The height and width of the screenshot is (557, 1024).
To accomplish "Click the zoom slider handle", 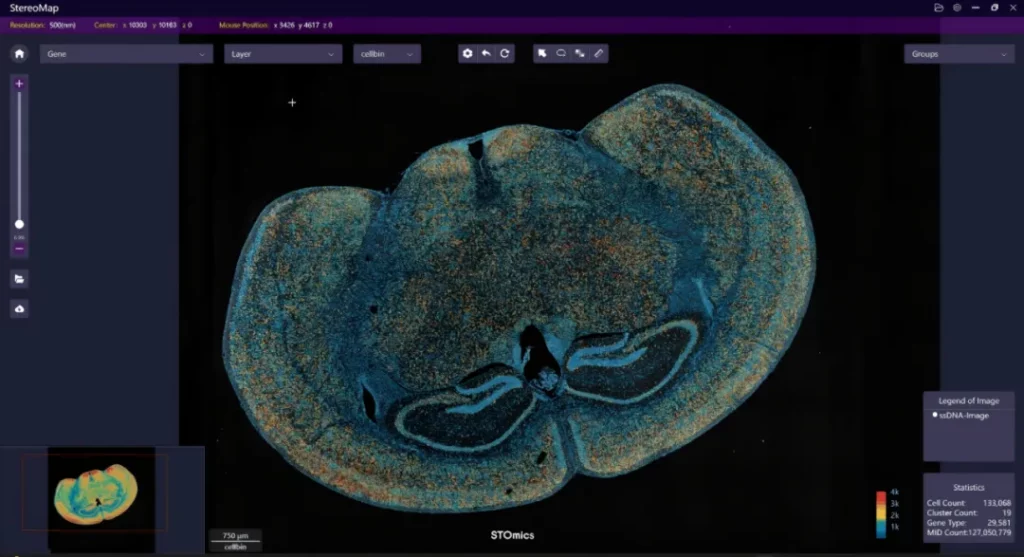I will pyautogui.click(x=19, y=225).
